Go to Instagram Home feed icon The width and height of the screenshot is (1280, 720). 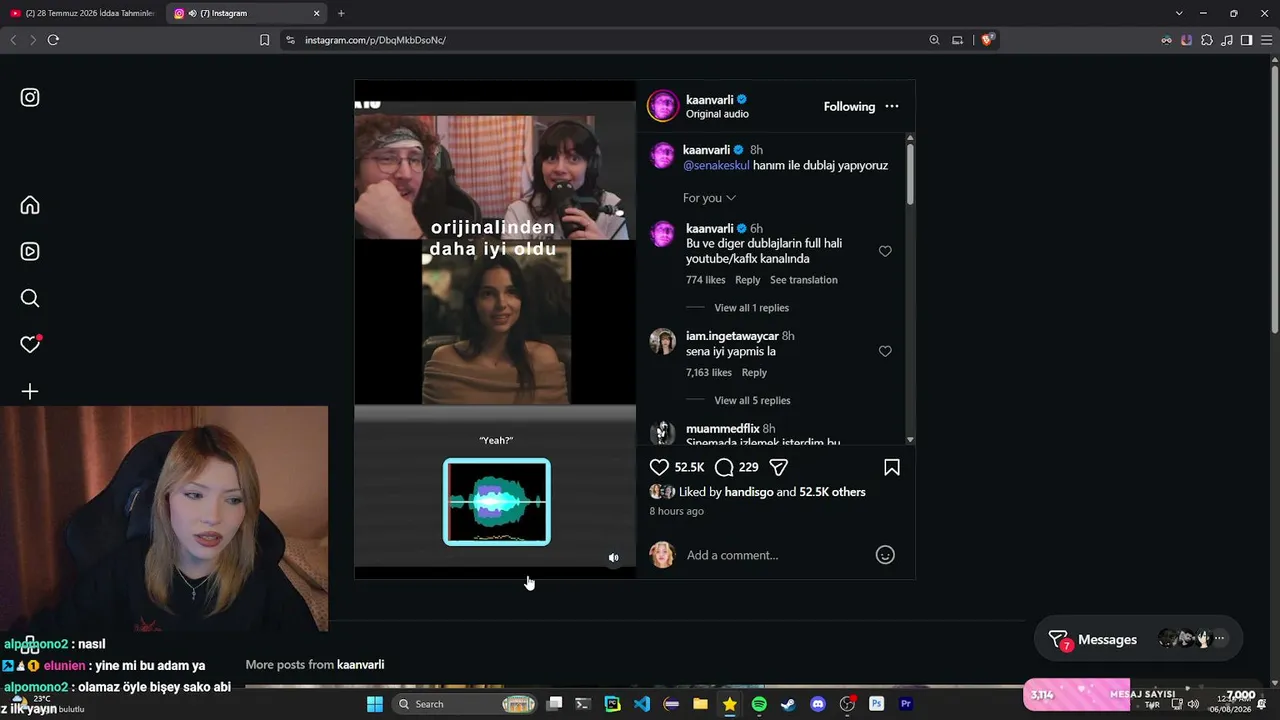pyautogui.click(x=30, y=205)
